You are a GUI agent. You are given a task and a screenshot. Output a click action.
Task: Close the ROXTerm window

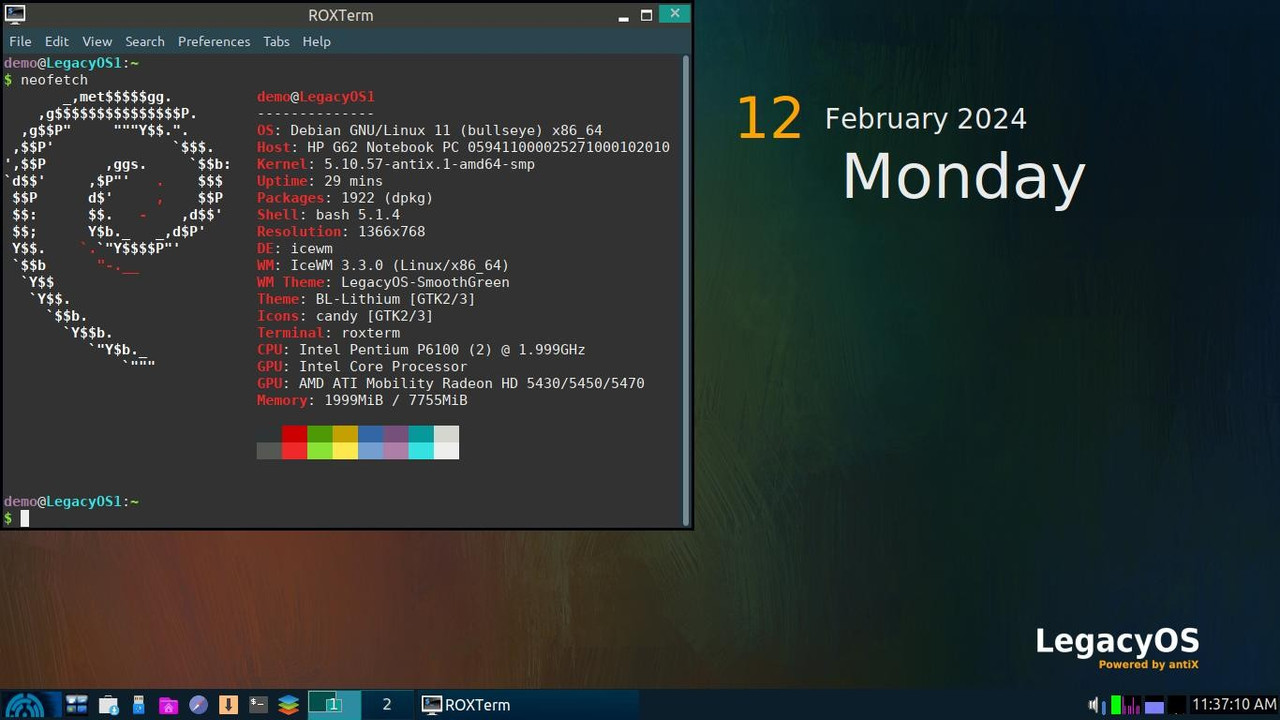click(675, 14)
